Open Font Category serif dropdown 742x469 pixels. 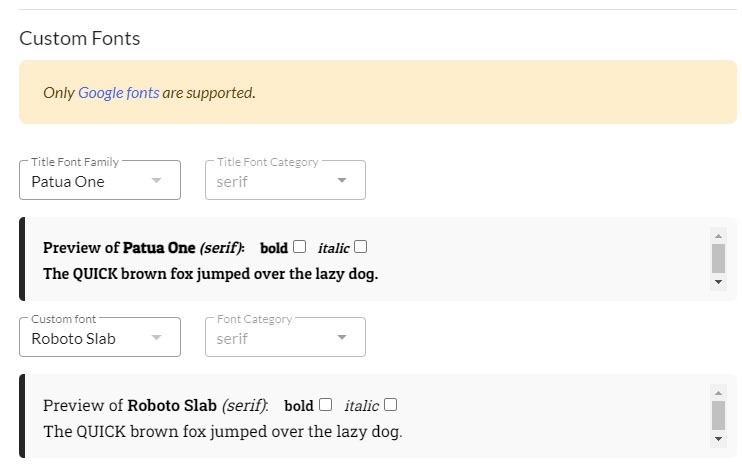[x=285, y=337]
